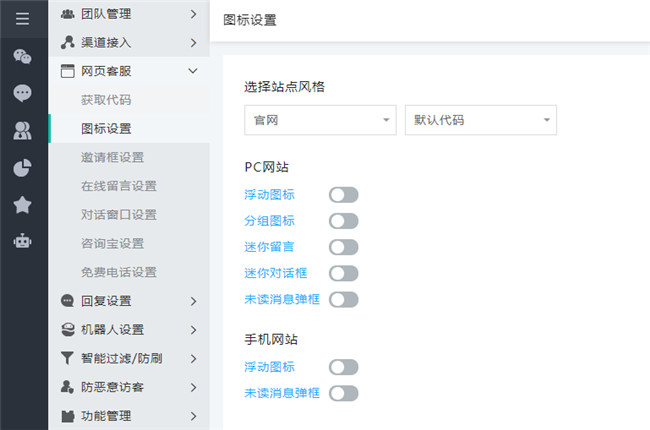
Task: Open the pie chart statistics icon
Action: (x=22, y=167)
